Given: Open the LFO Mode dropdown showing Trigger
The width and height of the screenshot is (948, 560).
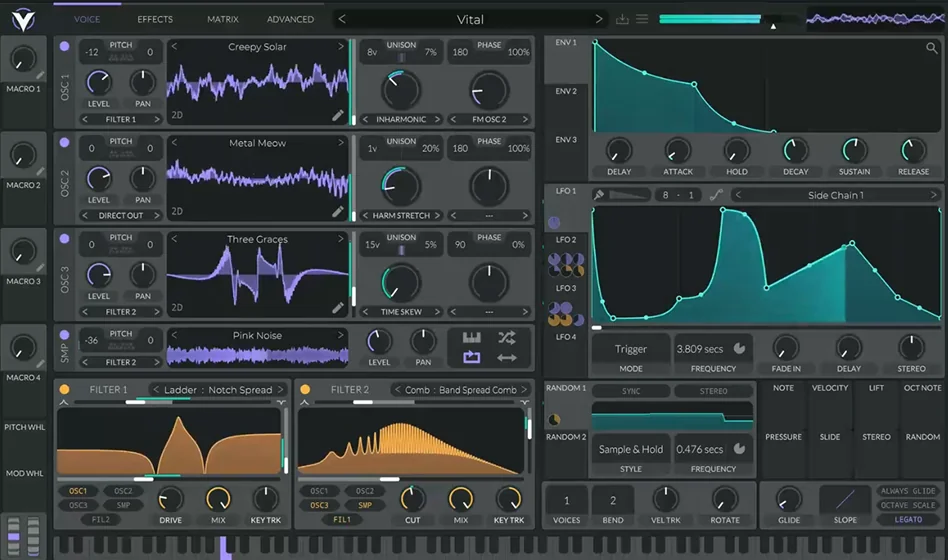Looking at the screenshot, I should coord(630,349).
